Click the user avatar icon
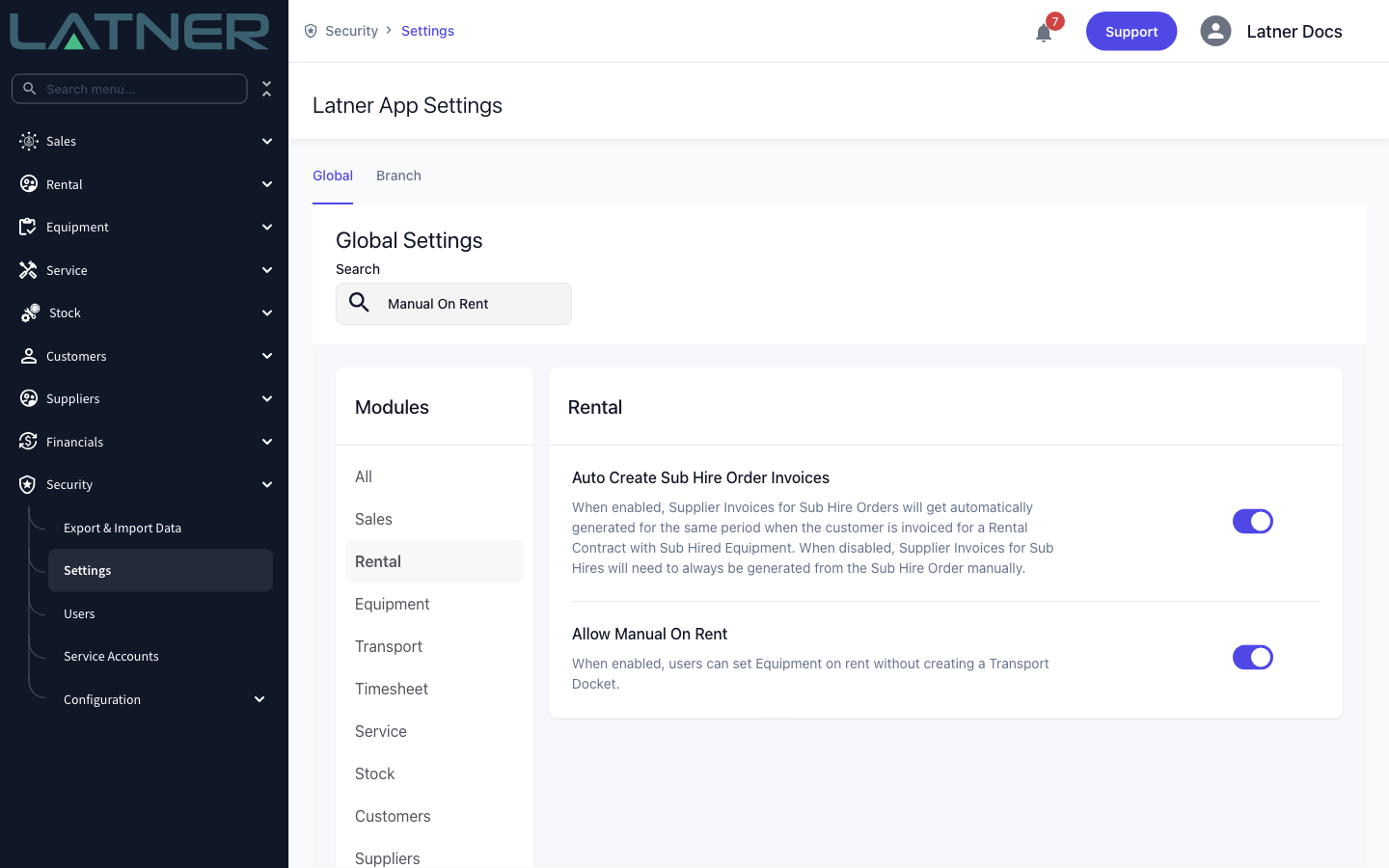This screenshot has width=1389, height=868. click(x=1215, y=31)
